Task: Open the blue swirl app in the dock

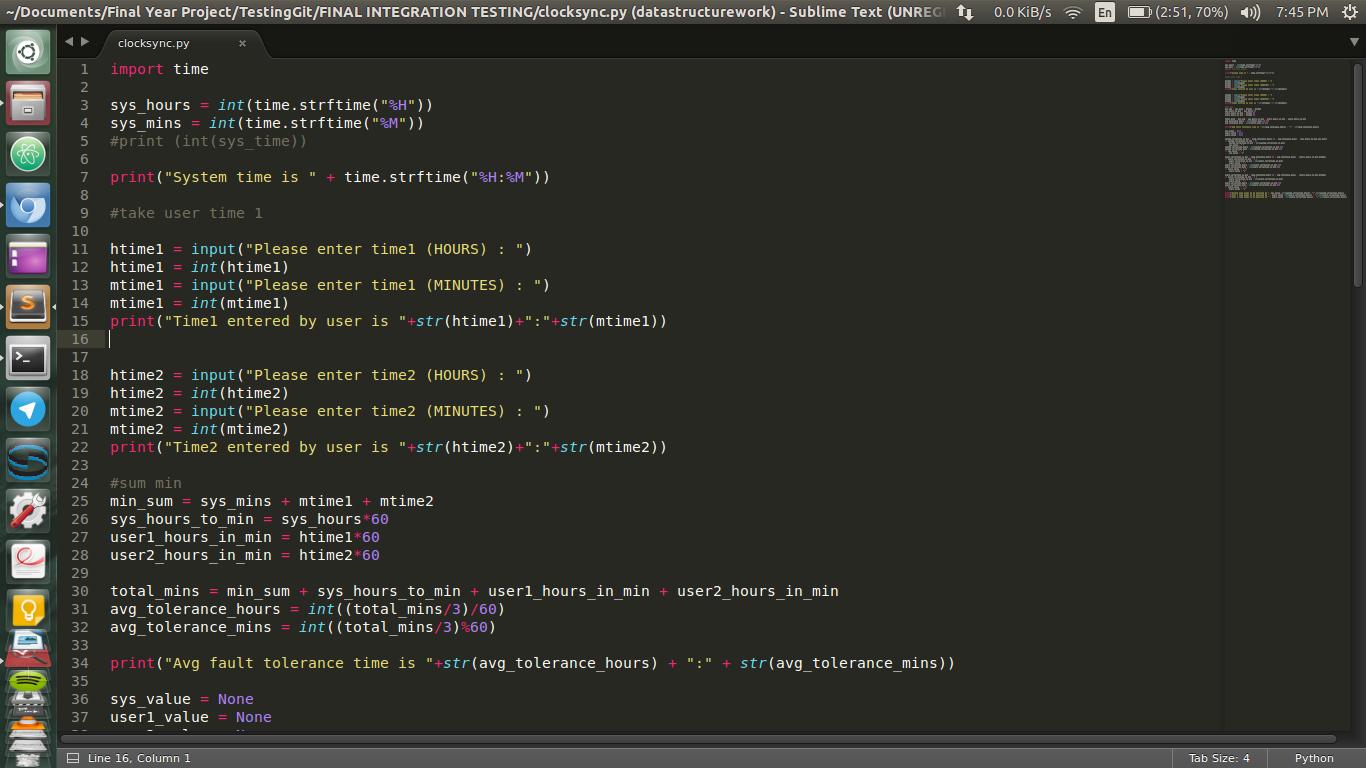Action: (28, 460)
